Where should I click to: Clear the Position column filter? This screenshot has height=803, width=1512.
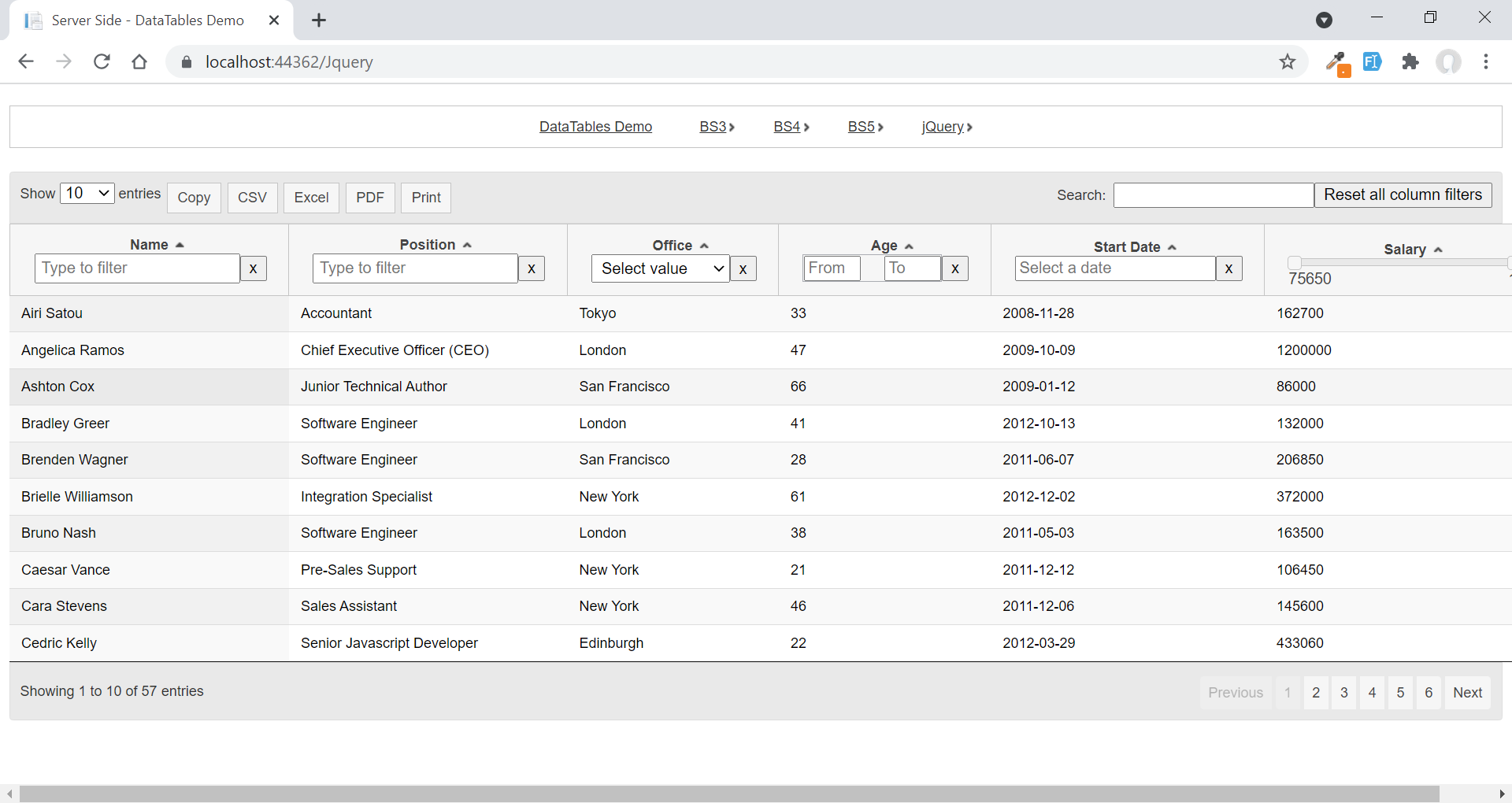(532, 268)
